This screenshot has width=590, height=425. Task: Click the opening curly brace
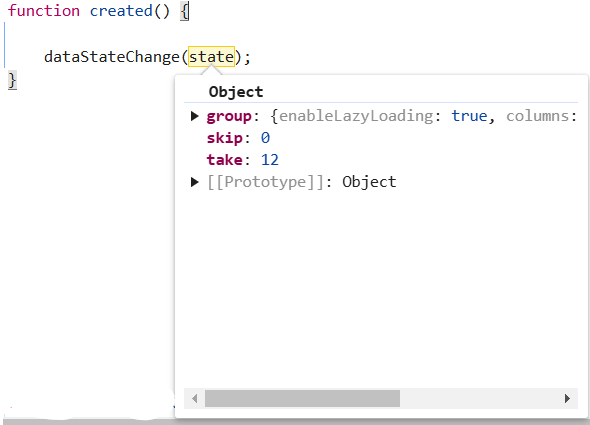184,12
